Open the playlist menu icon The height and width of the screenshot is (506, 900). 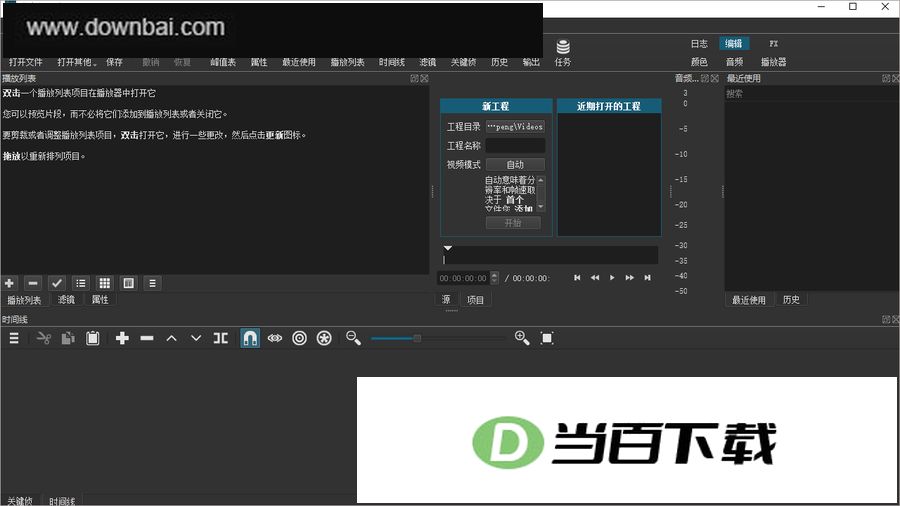click(152, 283)
